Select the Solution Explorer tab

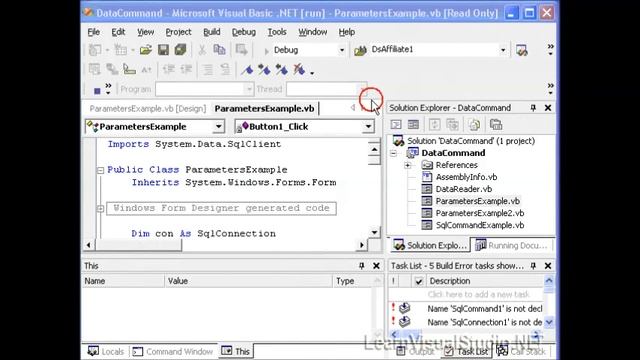(x=429, y=245)
